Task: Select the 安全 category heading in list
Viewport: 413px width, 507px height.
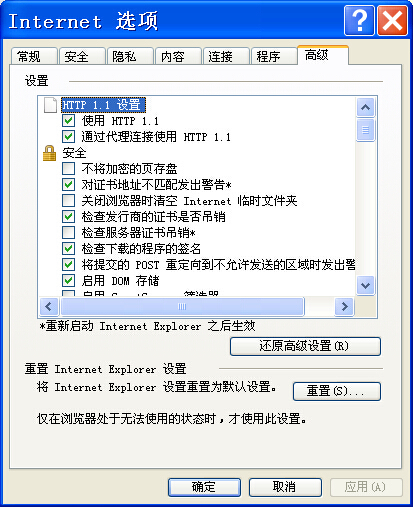Action: pyautogui.click(x=74, y=153)
